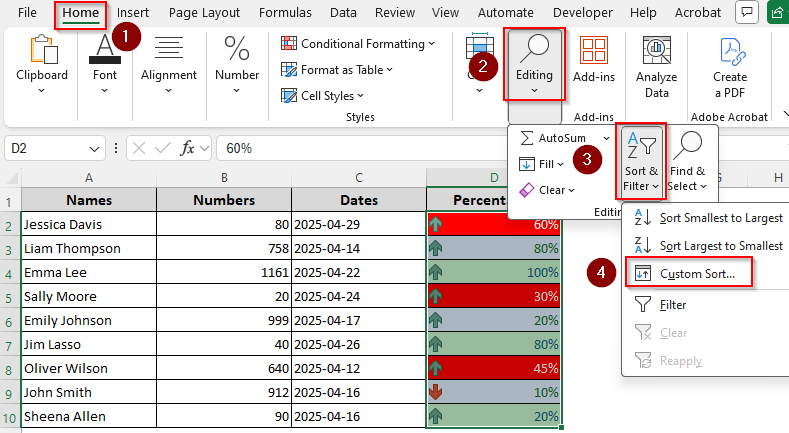Open Find & Select menu
This screenshot has width=789, height=433.
[x=687, y=162]
